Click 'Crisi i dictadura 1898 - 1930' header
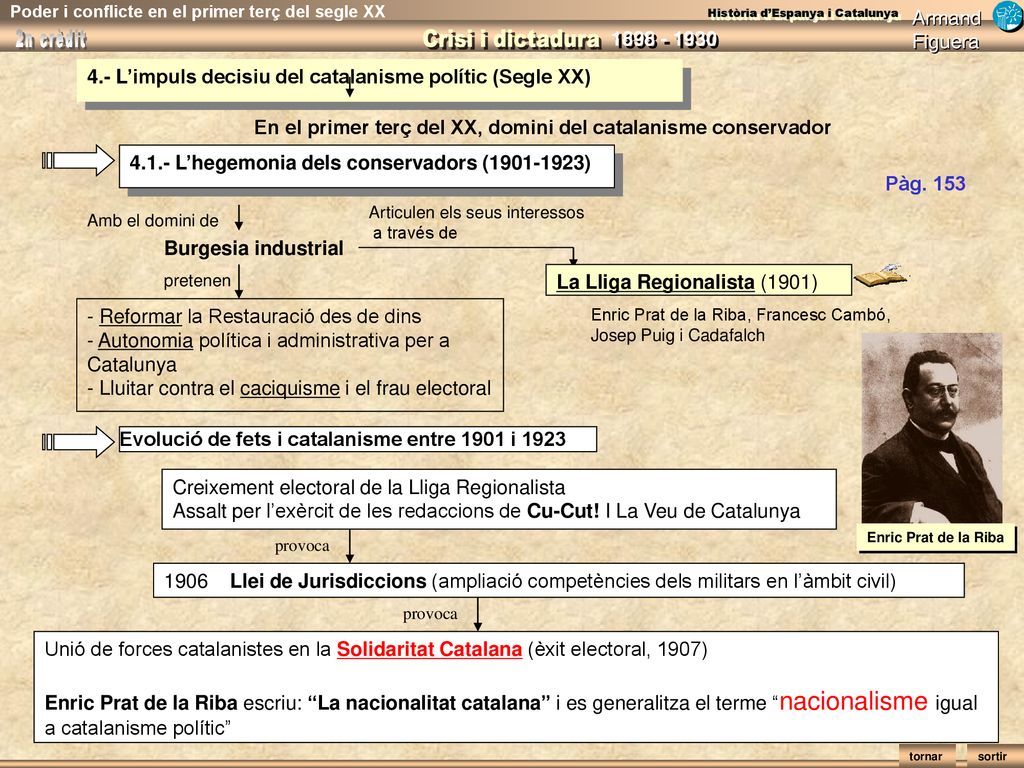This screenshot has height=768, width=1024. (570, 40)
